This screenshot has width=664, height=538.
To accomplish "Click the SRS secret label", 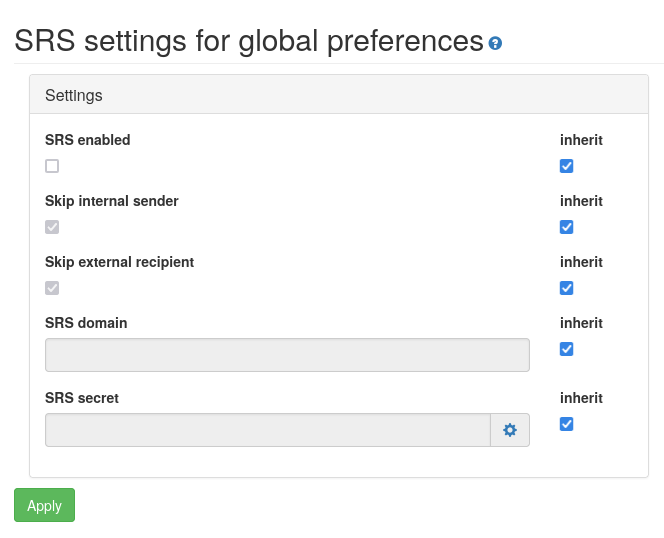I will point(82,398).
